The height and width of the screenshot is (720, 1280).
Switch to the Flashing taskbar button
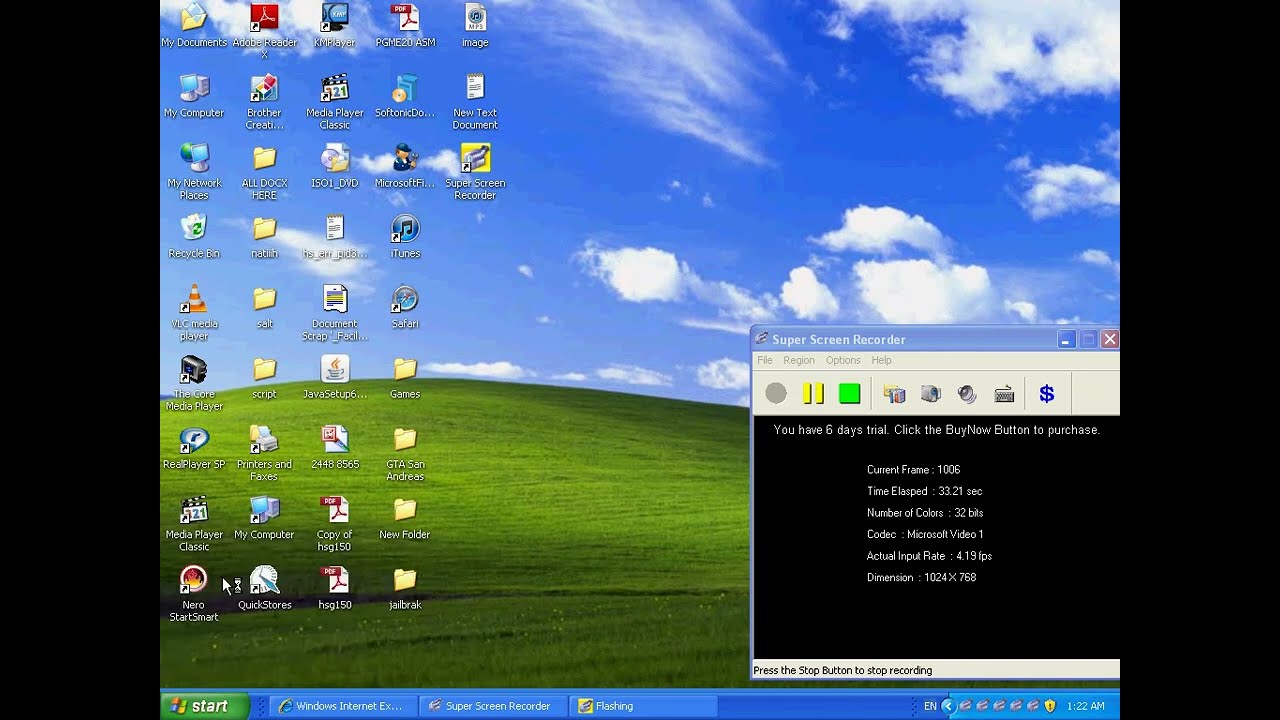coord(641,706)
